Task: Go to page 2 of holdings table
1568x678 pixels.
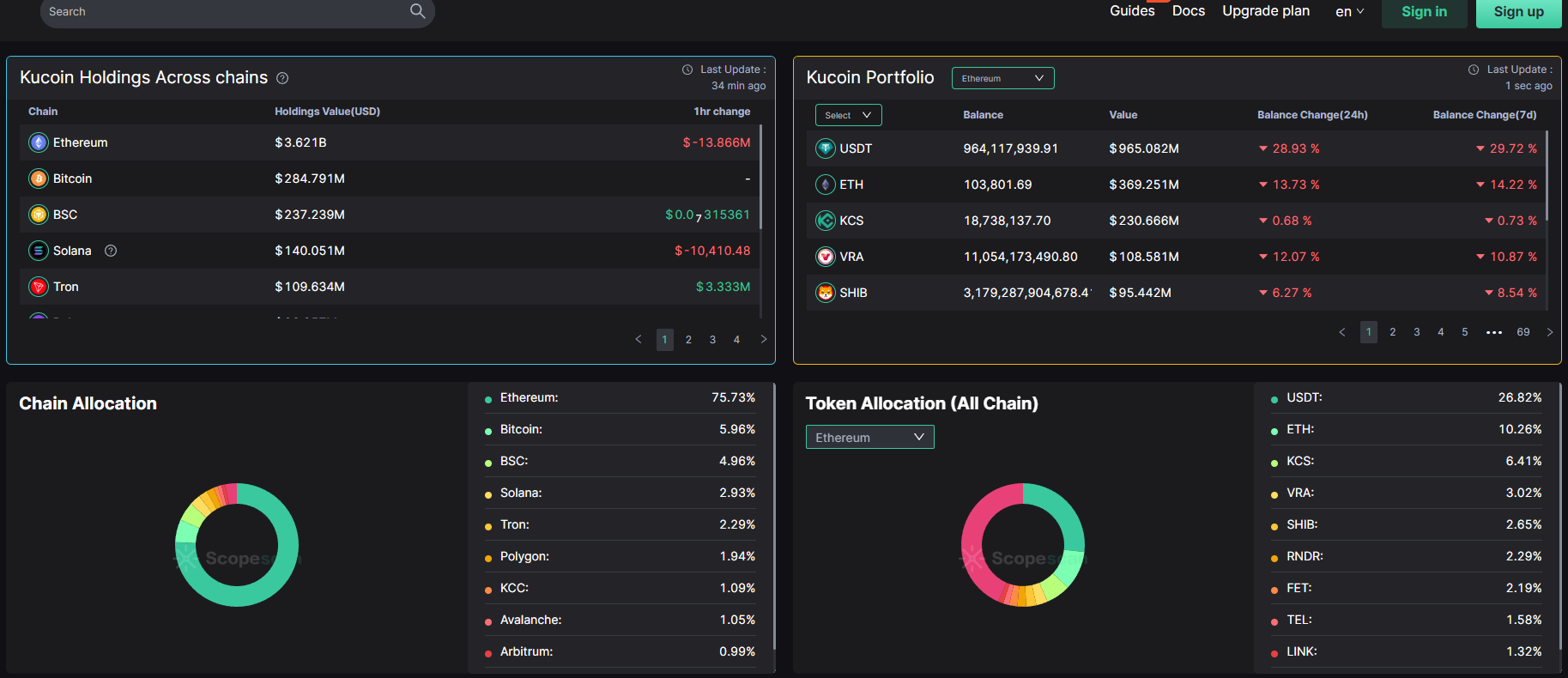Action: pyautogui.click(x=688, y=340)
